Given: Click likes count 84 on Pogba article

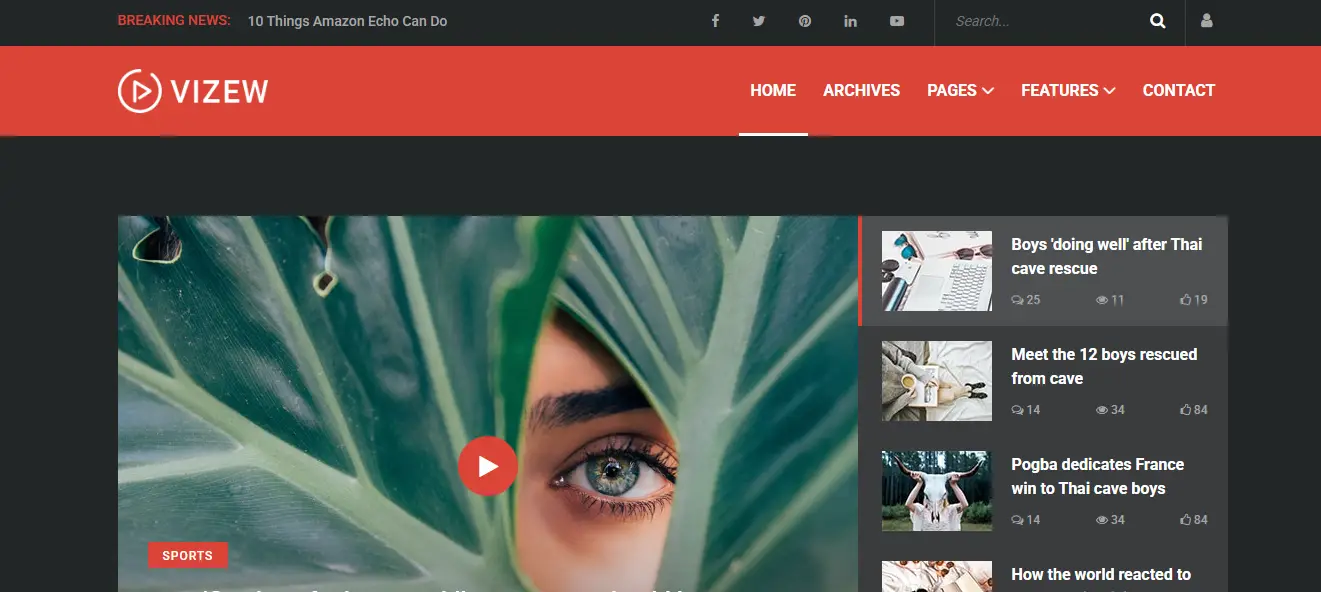Looking at the screenshot, I should pyautogui.click(x=1194, y=520).
